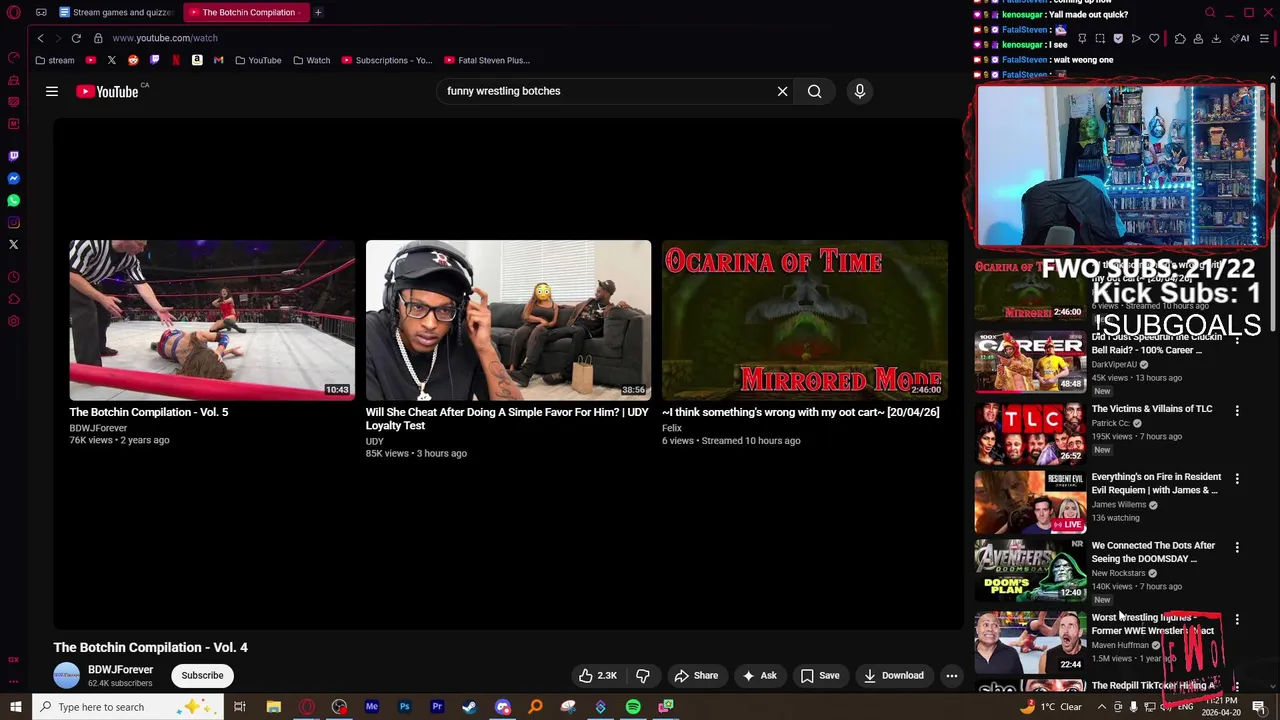This screenshot has height=720, width=1280.
Task: Click the 'Type here to search' taskbar box
Action: [x=128, y=707]
